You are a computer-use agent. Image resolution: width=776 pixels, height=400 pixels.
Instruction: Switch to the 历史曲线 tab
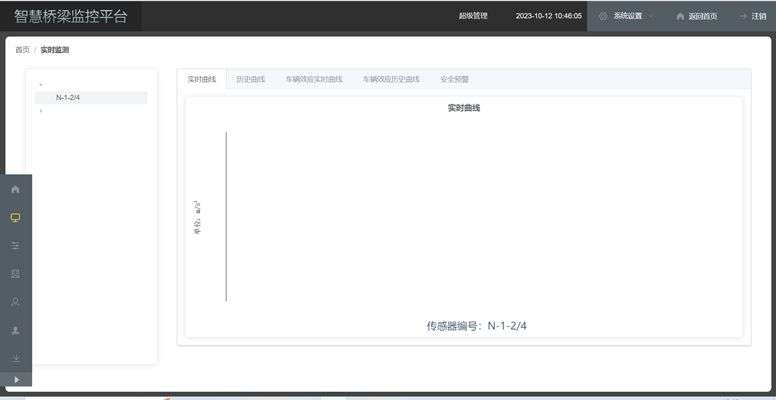coord(250,79)
